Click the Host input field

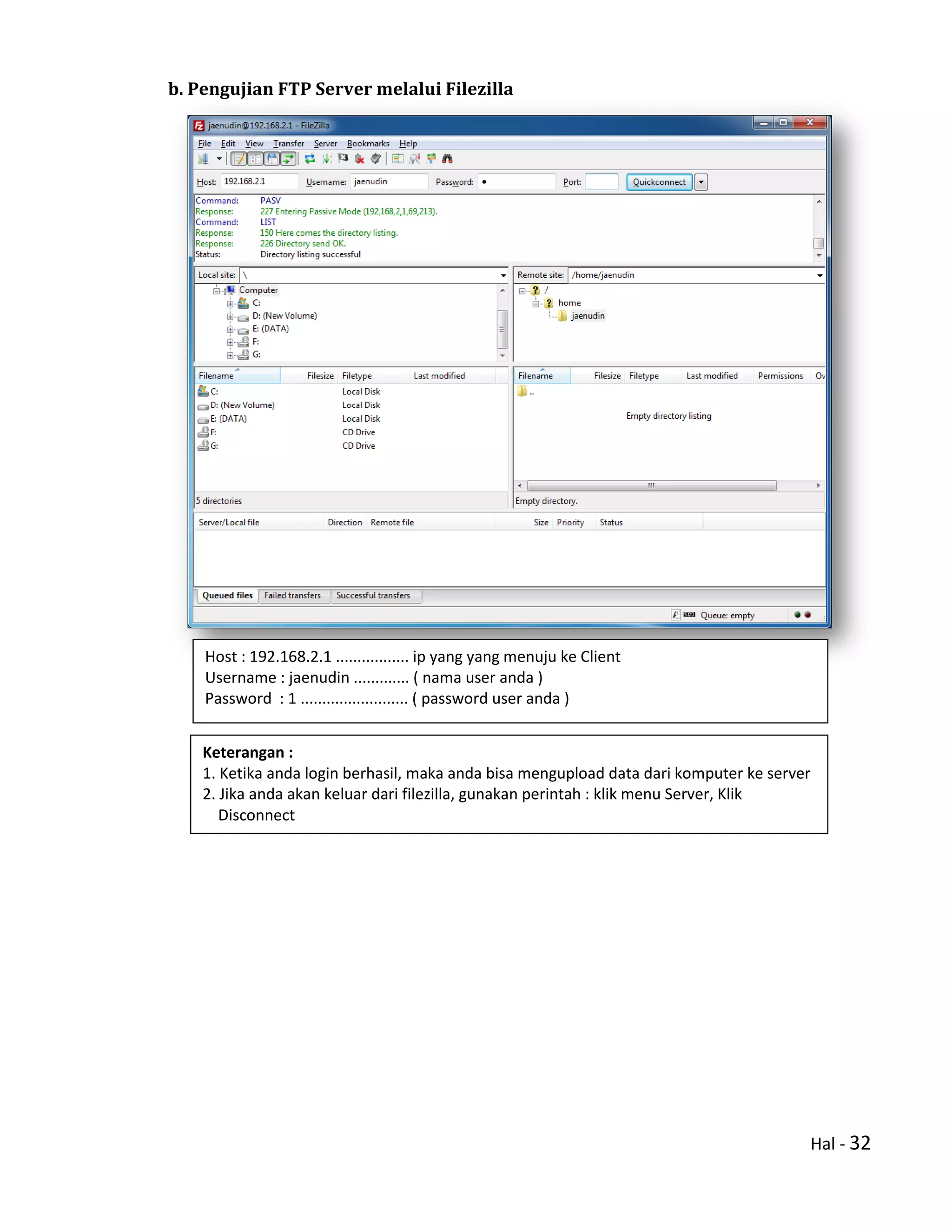(x=259, y=182)
